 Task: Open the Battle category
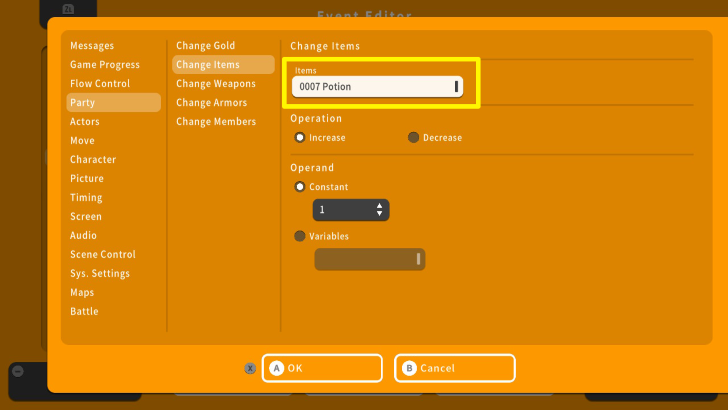(x=84, y=312)
